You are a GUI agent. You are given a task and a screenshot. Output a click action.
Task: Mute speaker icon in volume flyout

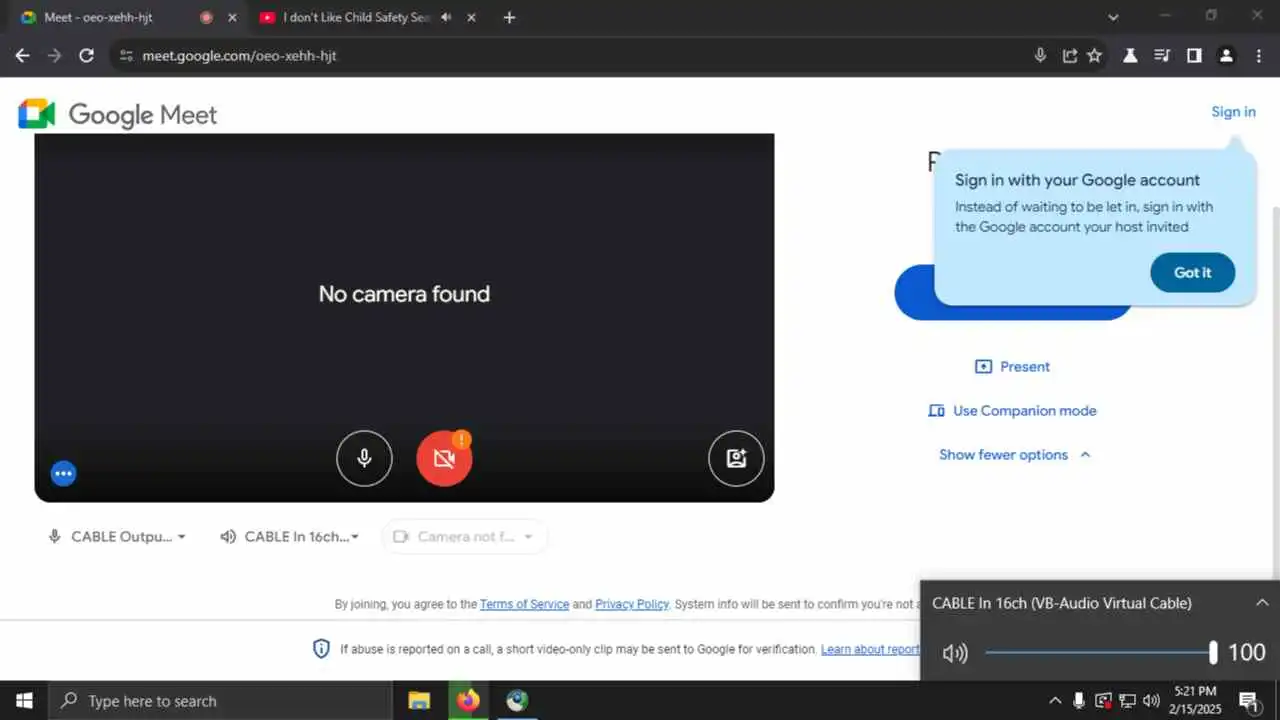point(955,654)
